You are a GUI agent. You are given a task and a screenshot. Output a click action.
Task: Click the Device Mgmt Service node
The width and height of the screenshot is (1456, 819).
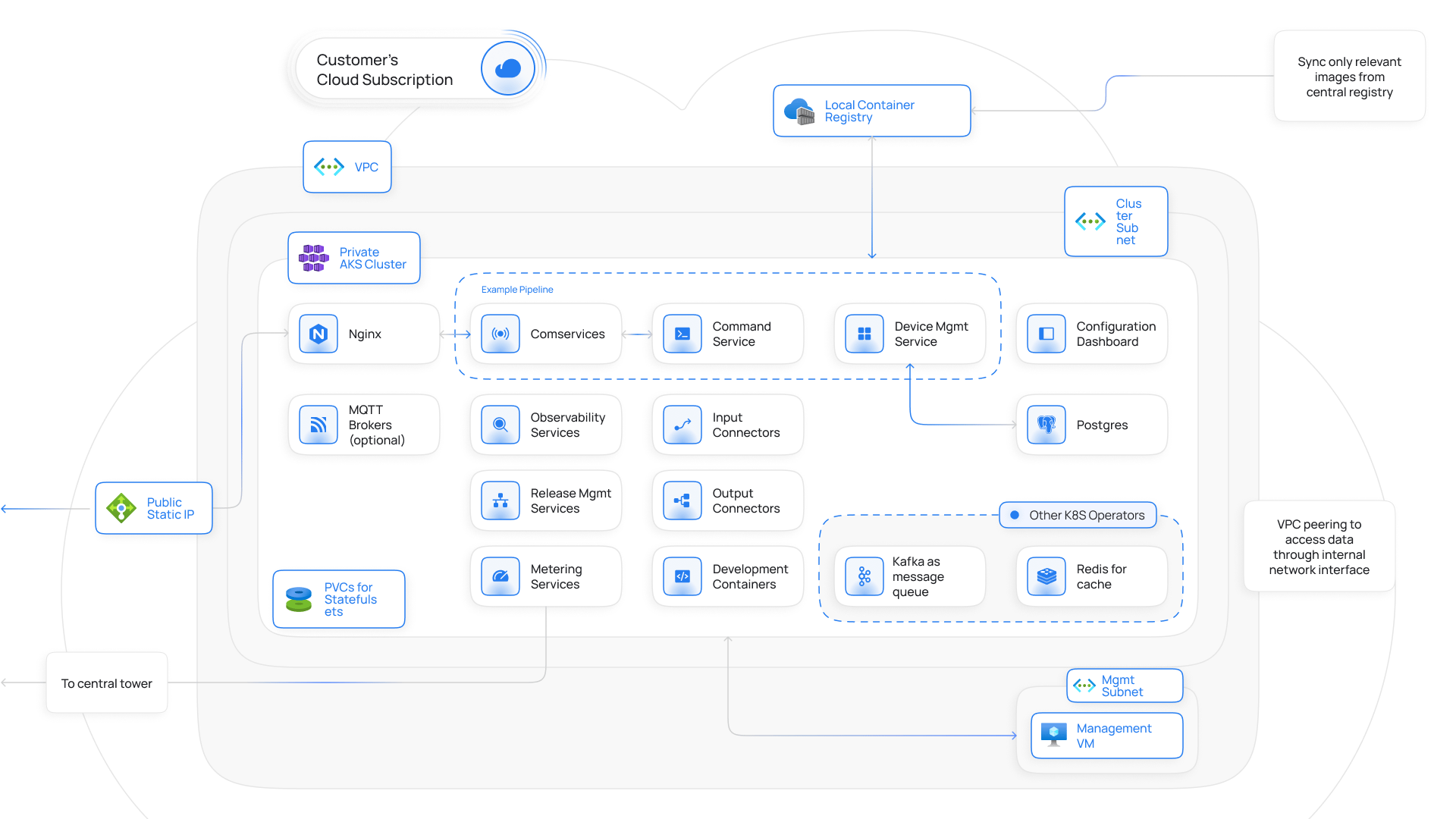910,334
